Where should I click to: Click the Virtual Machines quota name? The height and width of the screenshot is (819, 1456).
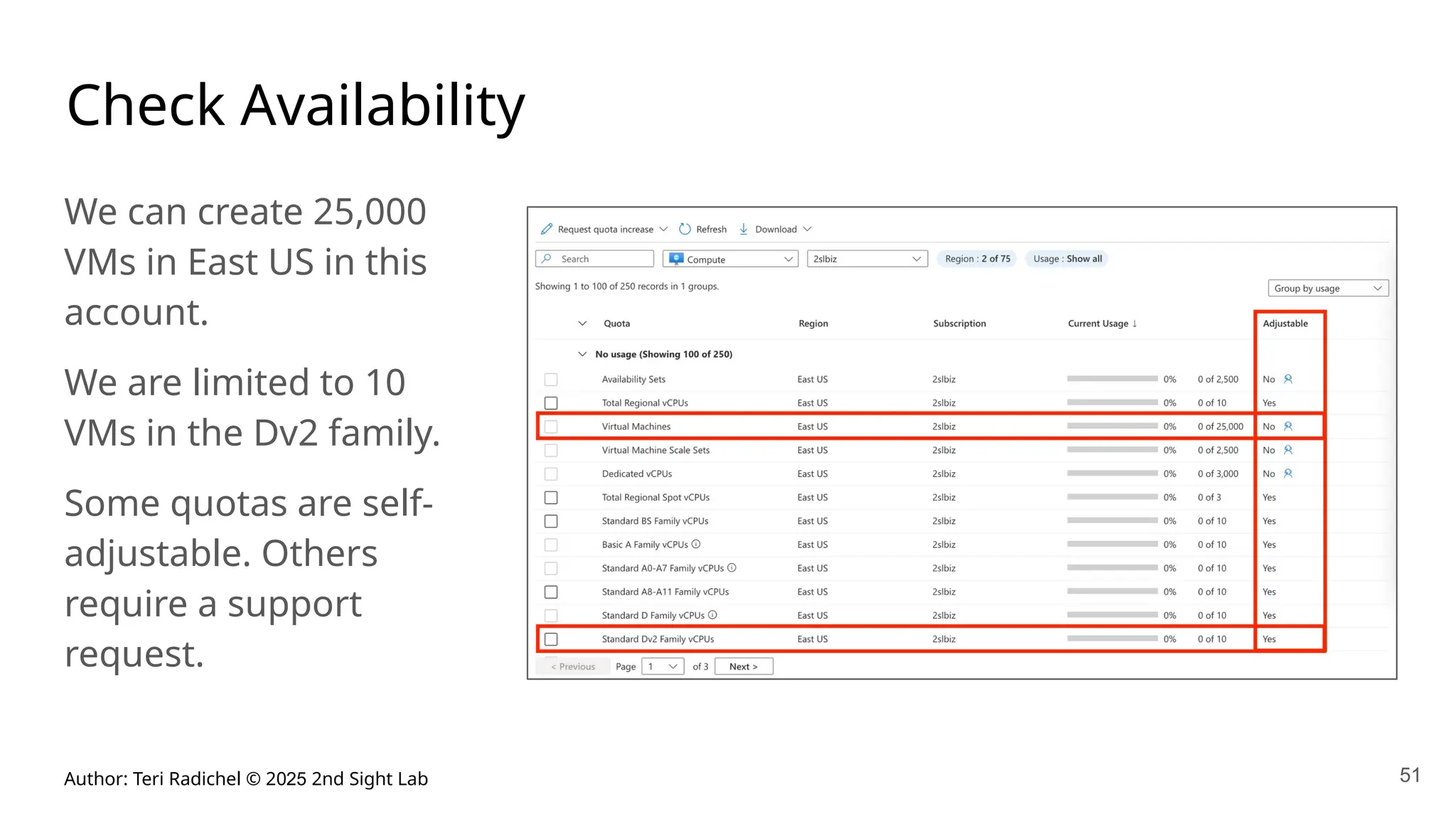(636, 427)
